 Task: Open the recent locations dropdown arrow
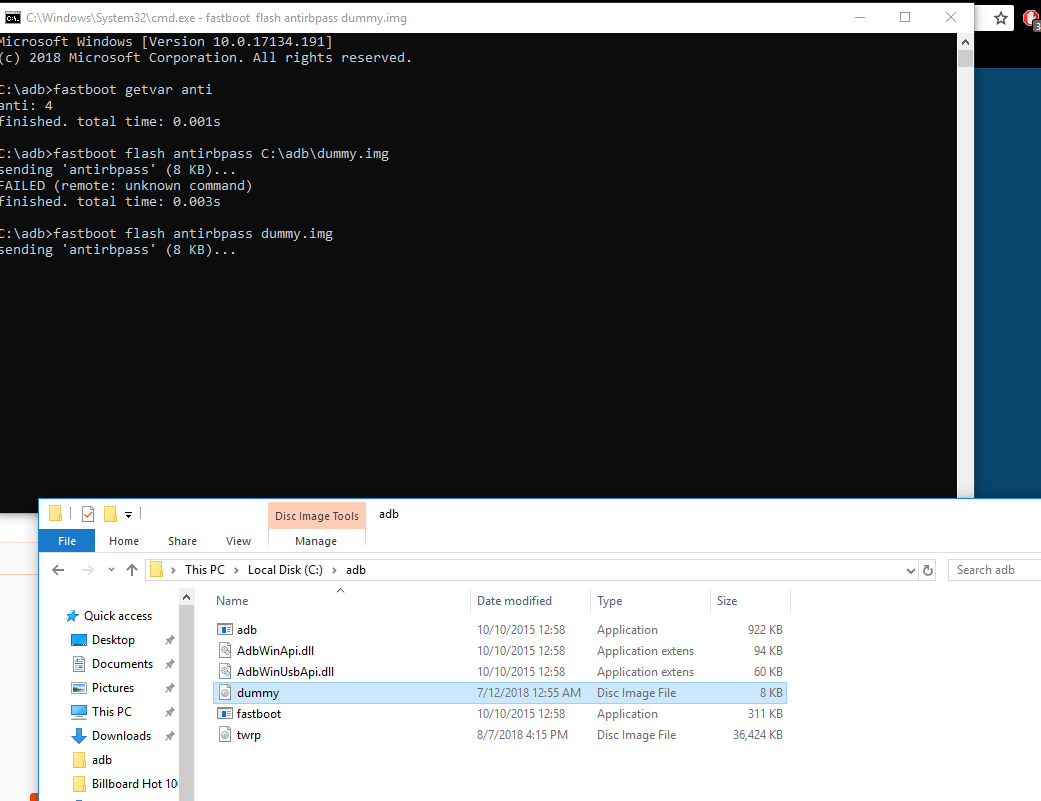tap(110, 570)
